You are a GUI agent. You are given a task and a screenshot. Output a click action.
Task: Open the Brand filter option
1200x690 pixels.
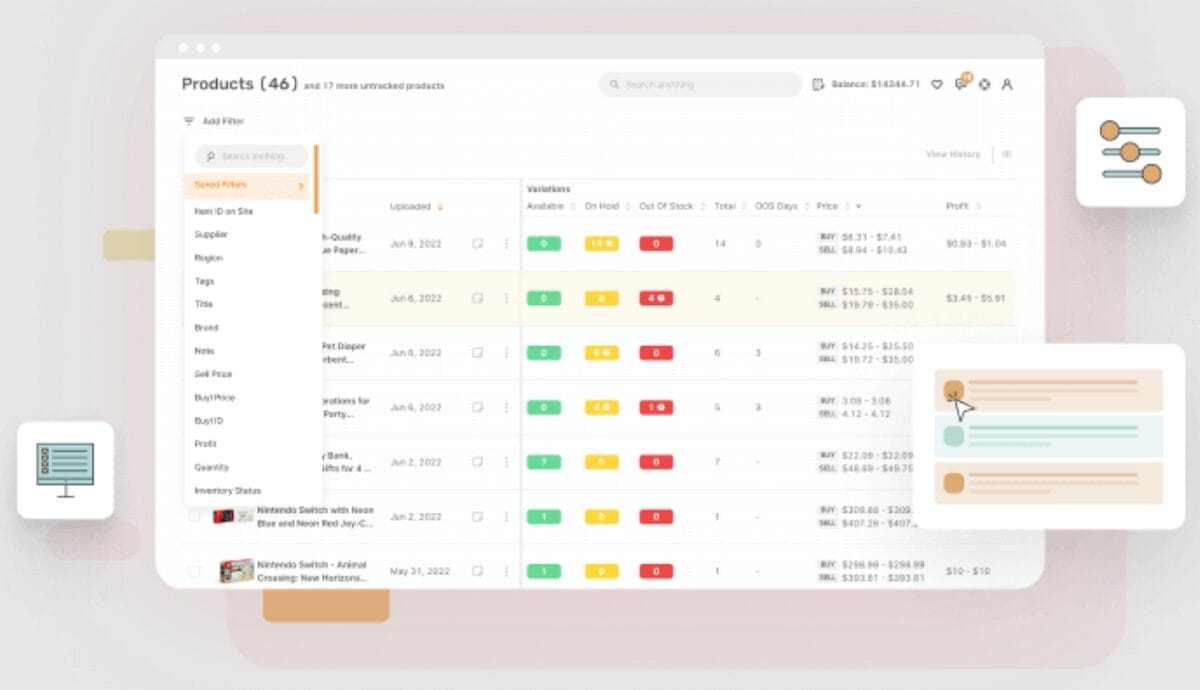(x=205, y=327)
